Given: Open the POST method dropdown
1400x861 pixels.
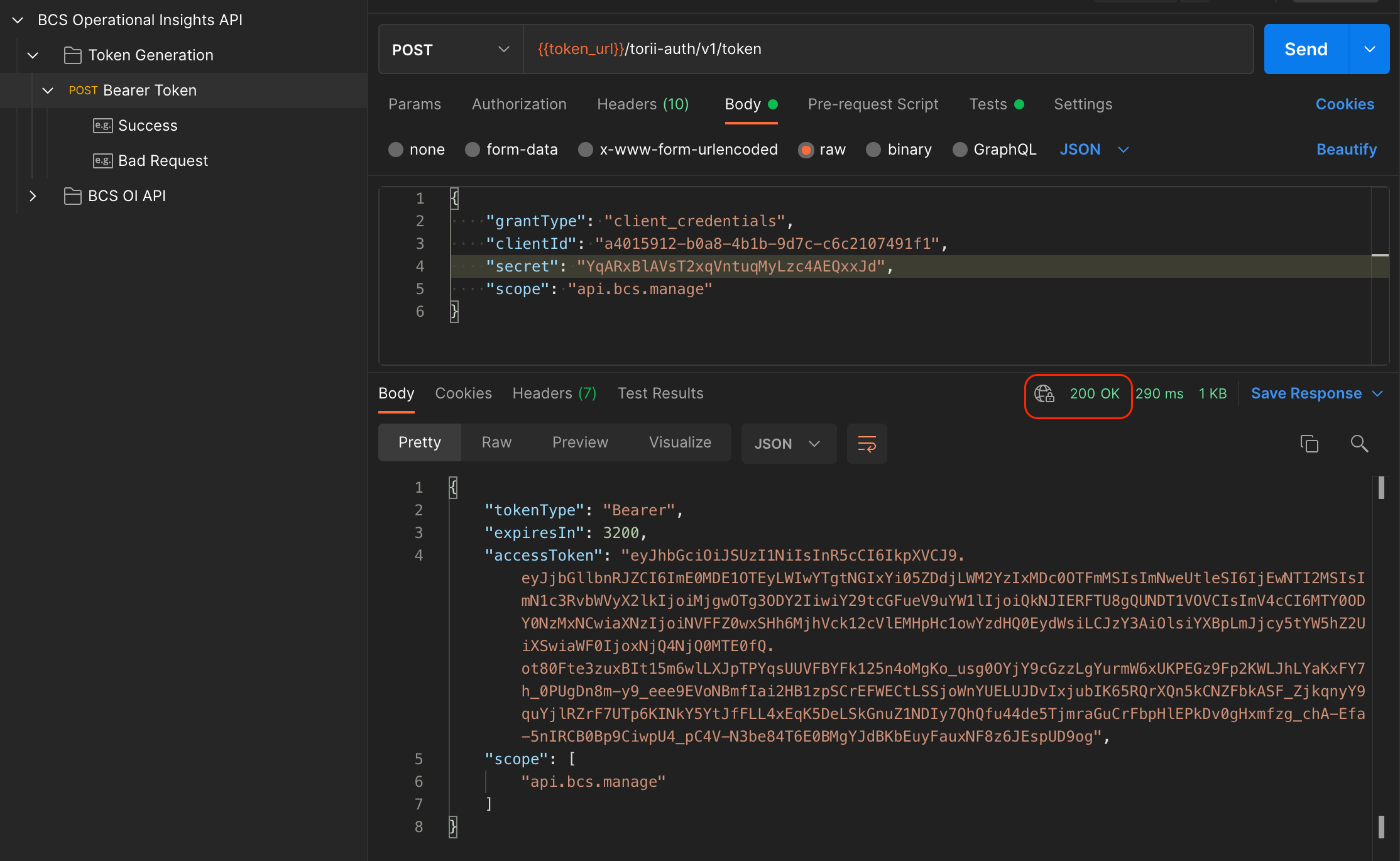Looking at the screenshot, I should (x=450, y=50).
